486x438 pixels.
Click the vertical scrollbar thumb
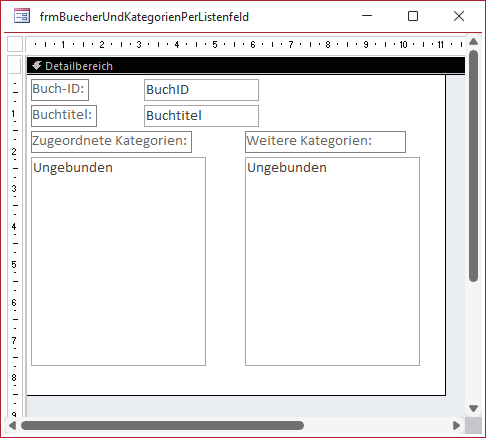tap(473, 166)
